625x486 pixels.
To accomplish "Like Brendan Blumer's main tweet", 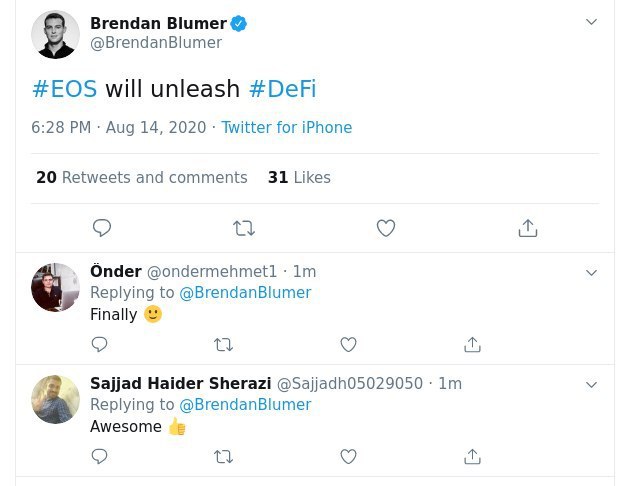I will click(386, 228).
